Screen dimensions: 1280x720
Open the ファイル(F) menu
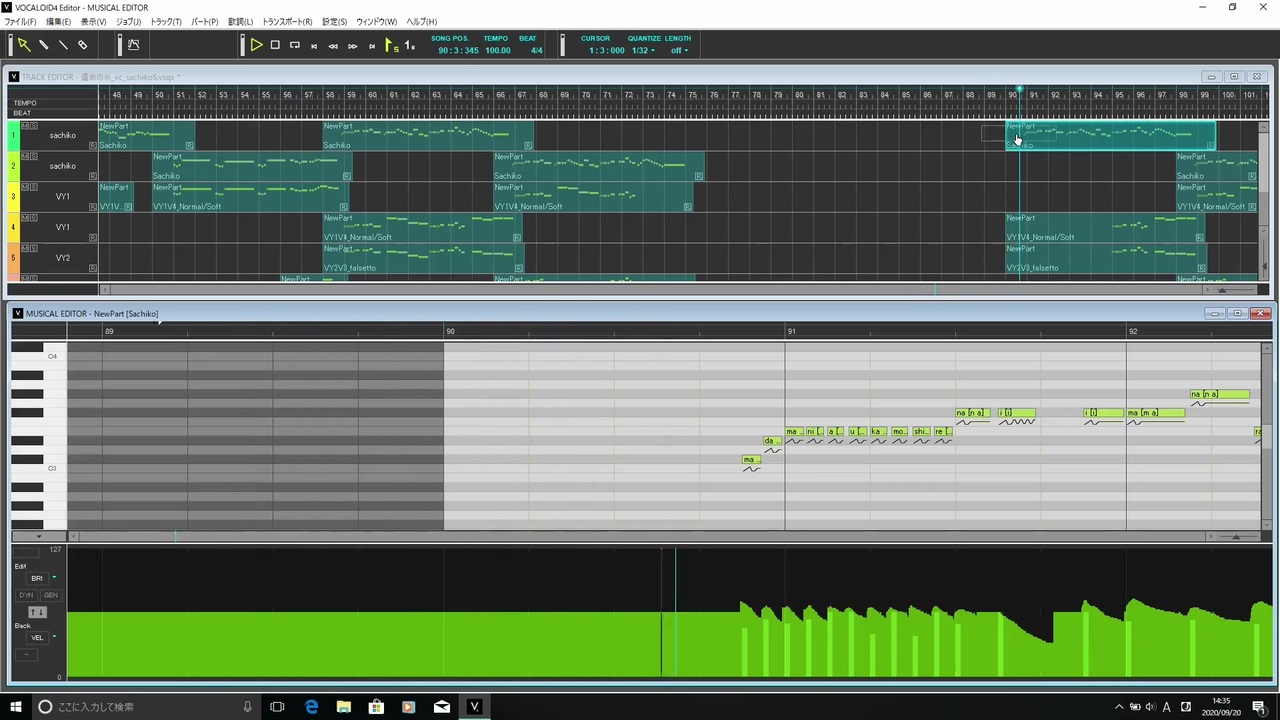(x=21, y=22)
